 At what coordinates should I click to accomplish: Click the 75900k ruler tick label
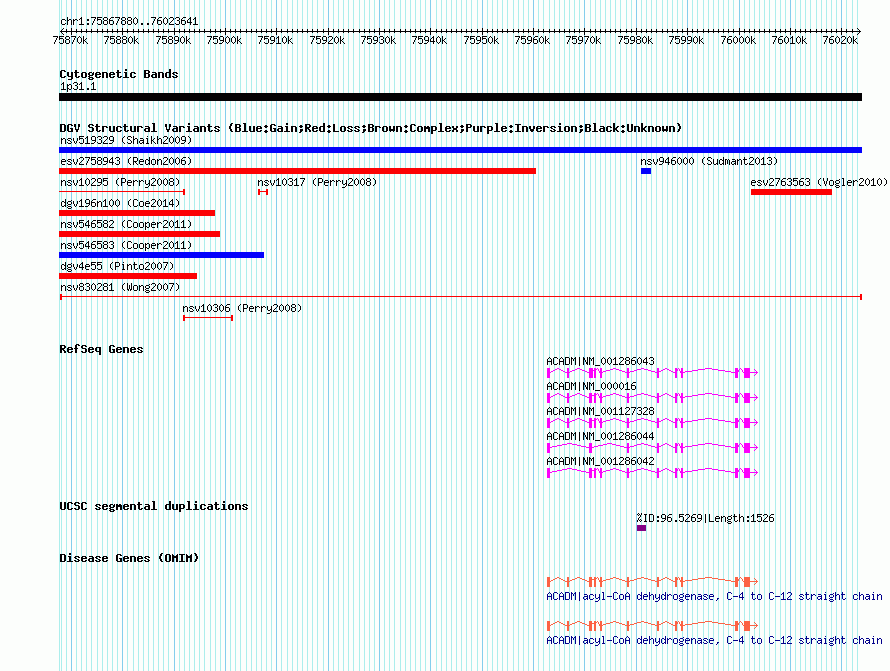(x=224, y=40)
